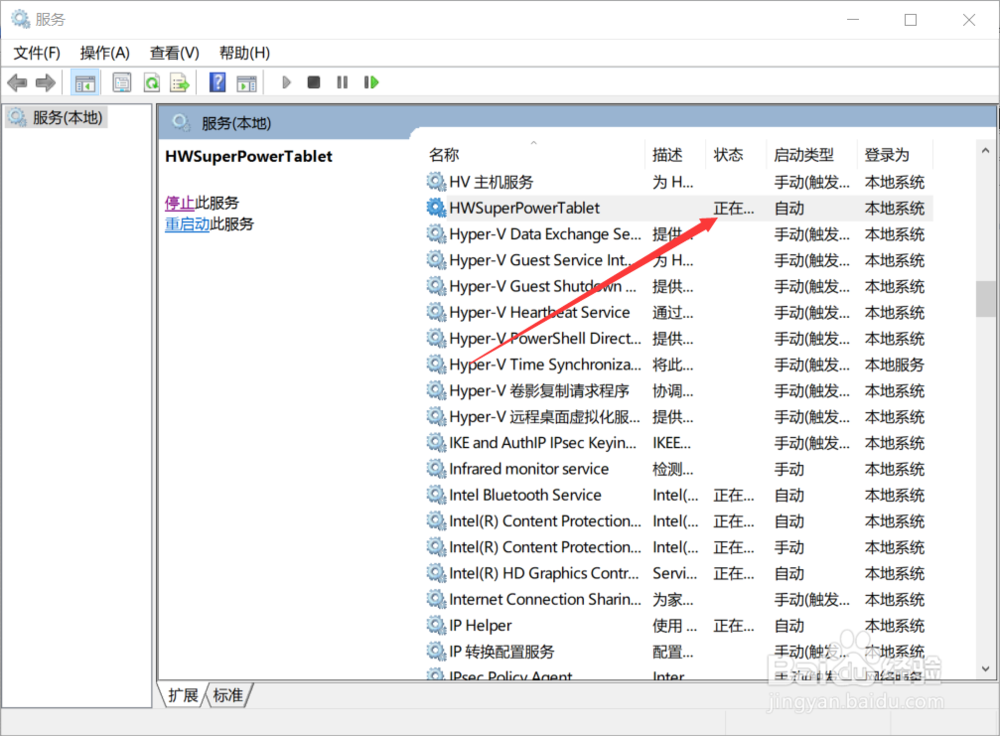Screen dimensions: 1000x736
Task: Select Hyper-V Guest Shutdown service
Action: [679, 286]
